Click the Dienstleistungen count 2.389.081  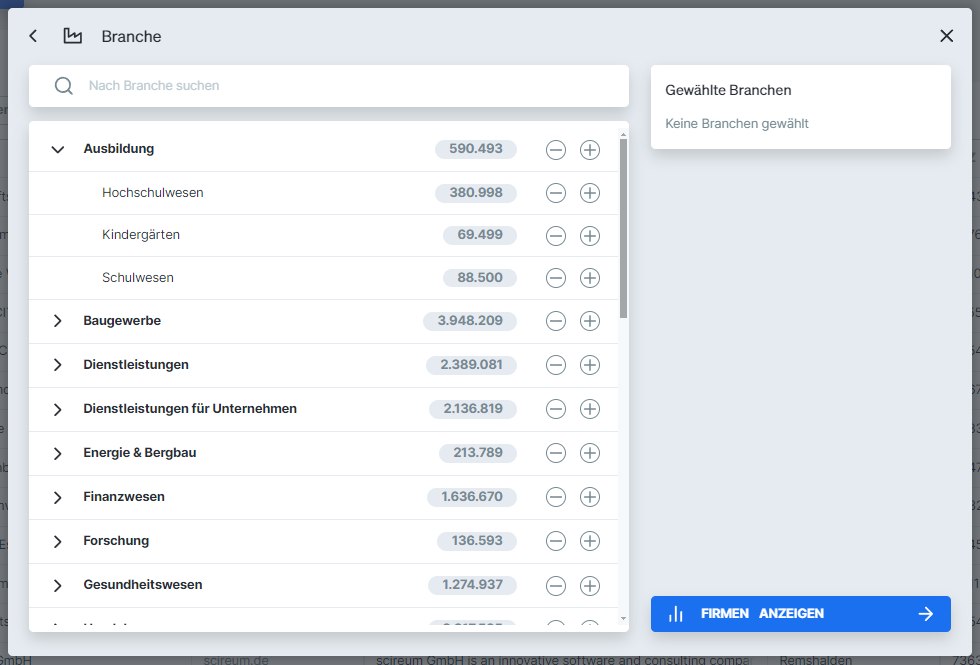coord(471,364)
